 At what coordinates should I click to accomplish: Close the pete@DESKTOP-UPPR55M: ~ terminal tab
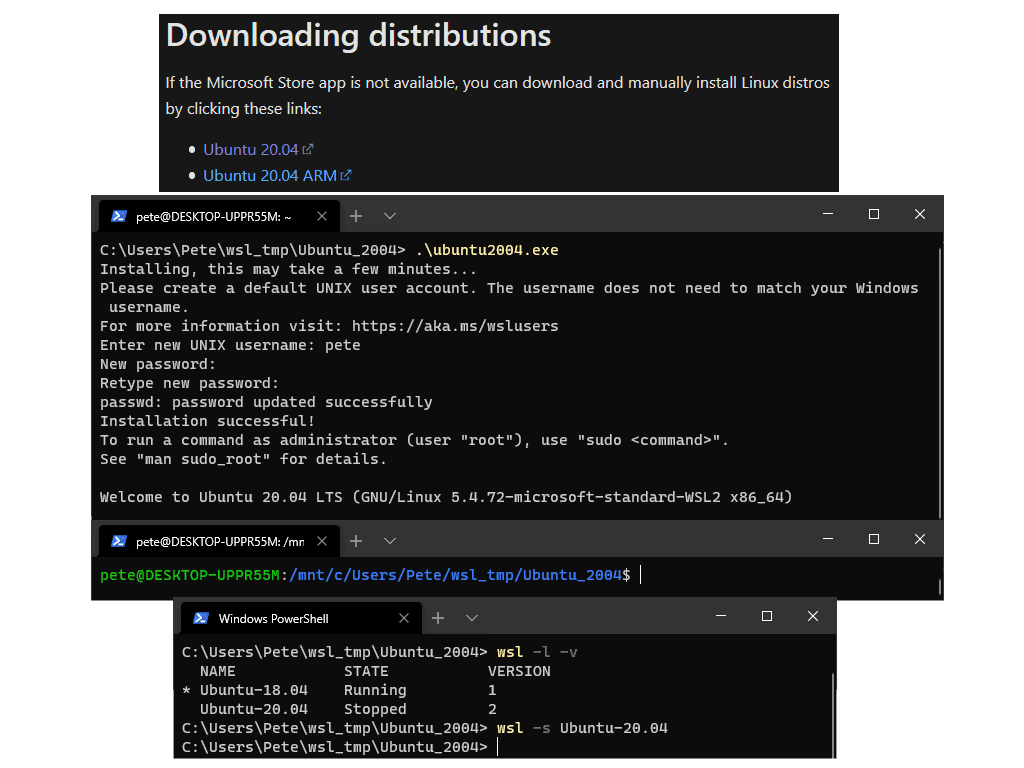(x=322, y=215)
